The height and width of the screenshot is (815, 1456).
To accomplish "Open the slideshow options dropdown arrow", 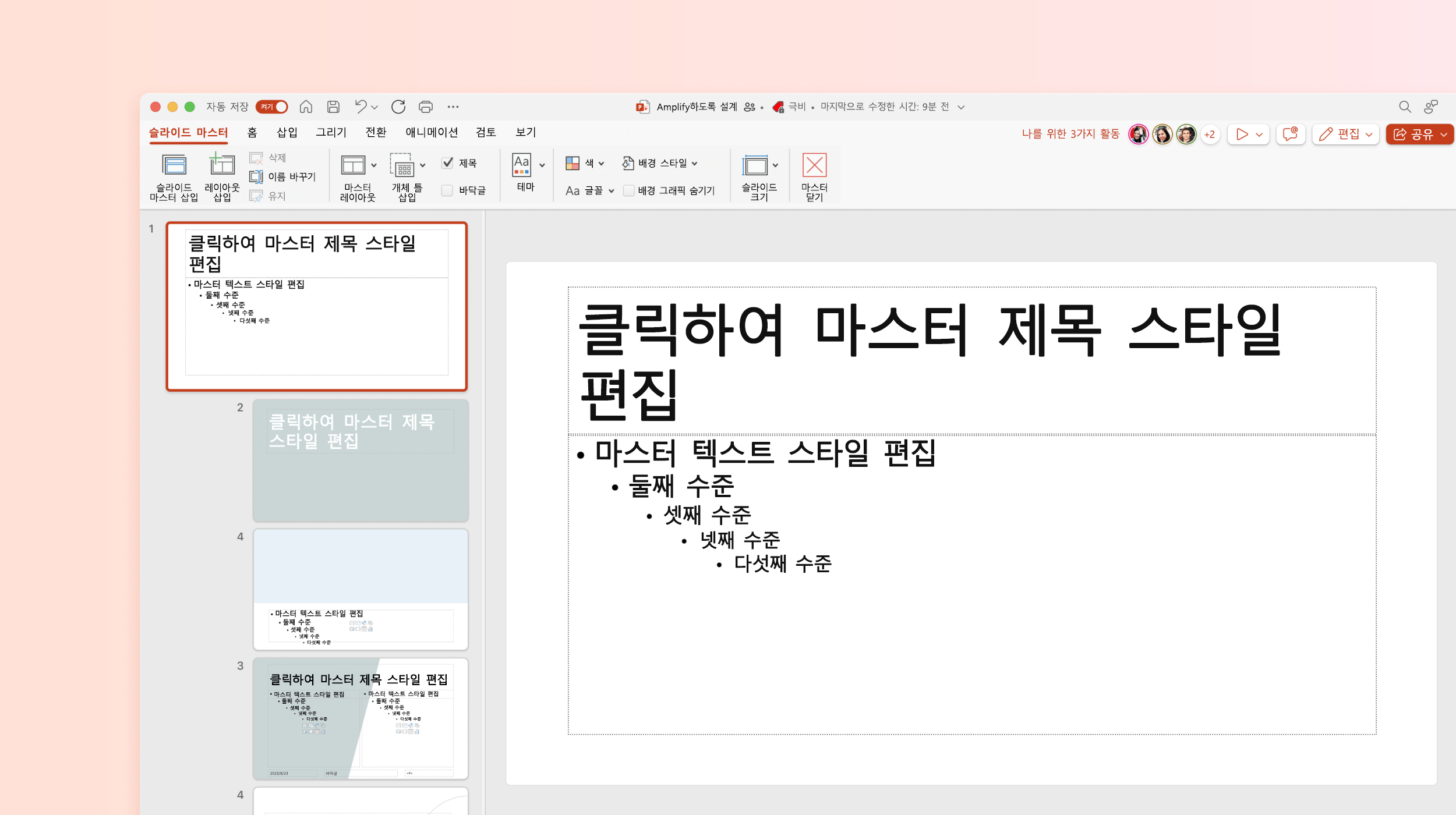I will tap(1259, 134).
